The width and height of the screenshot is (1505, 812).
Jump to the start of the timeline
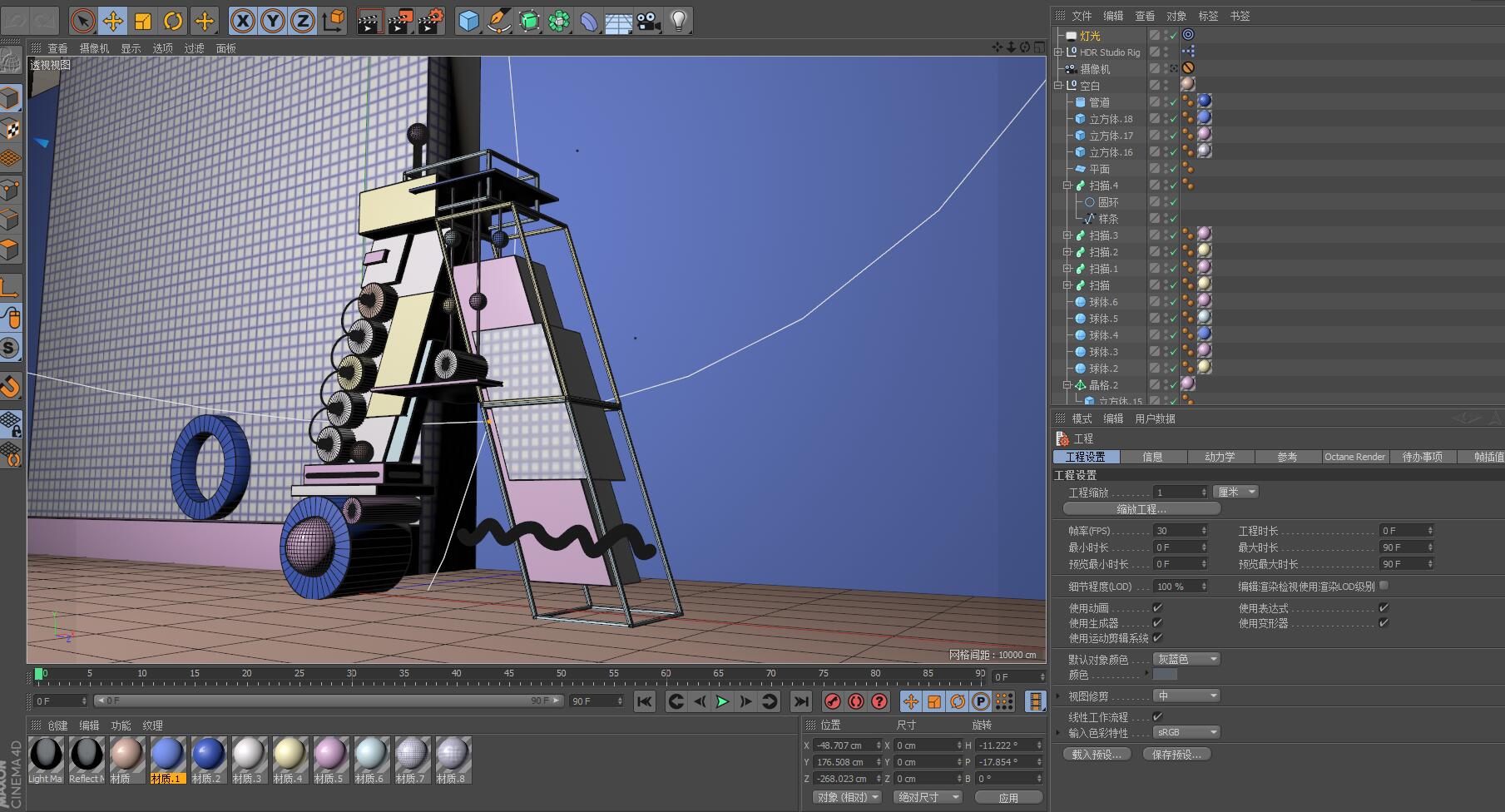(644, 701)
